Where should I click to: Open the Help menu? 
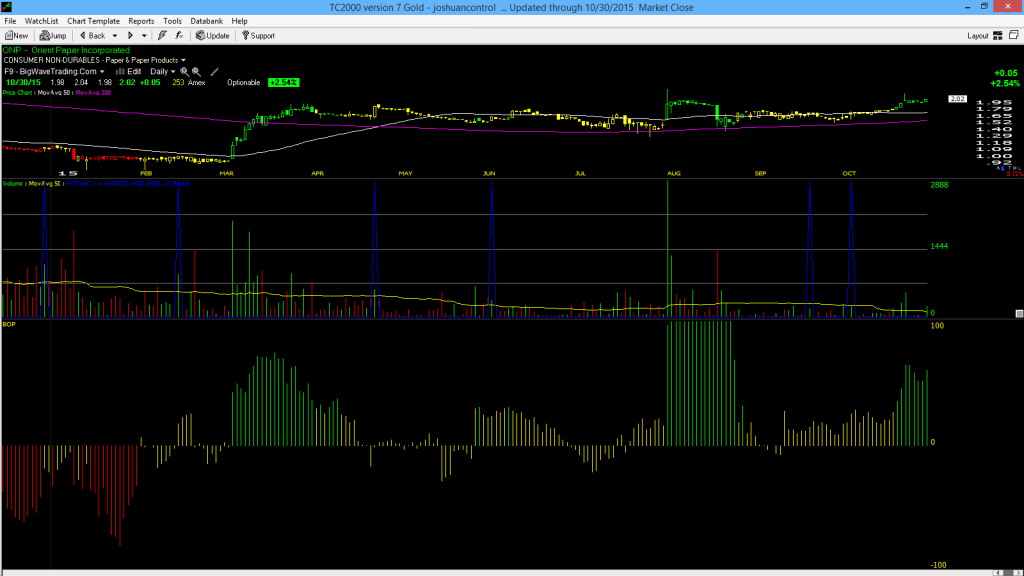(240, 21)
